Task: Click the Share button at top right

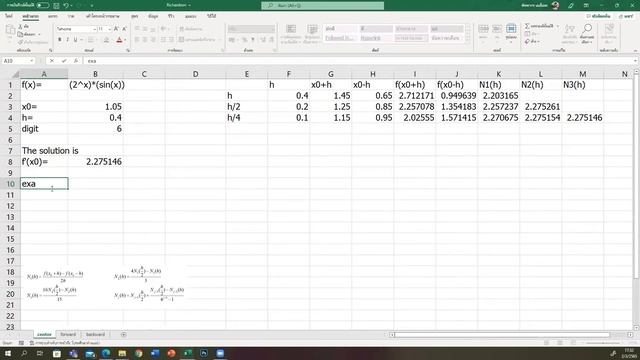Action: 627,16
